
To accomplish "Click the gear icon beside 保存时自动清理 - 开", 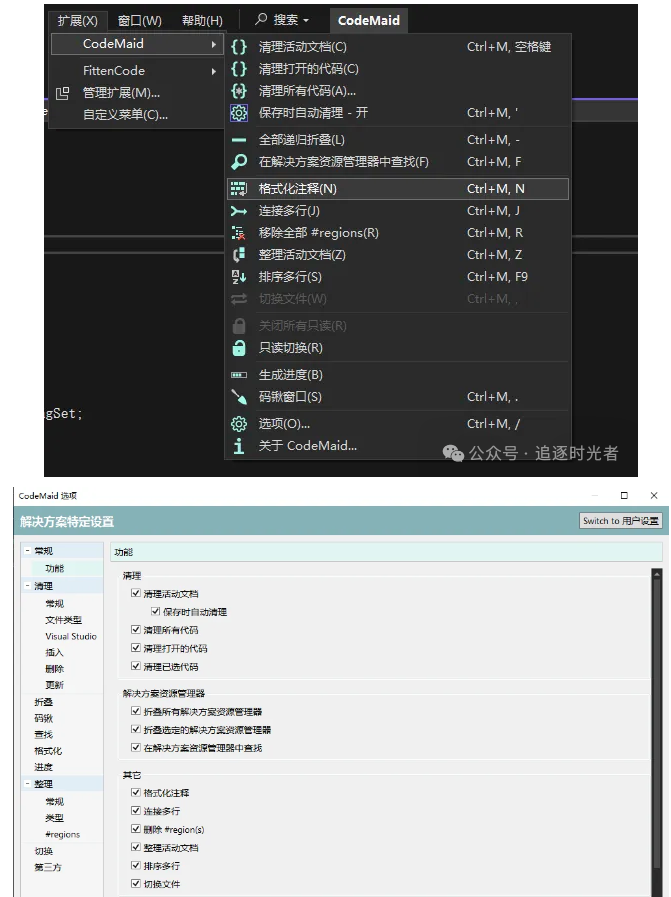I will coord(239,113).
